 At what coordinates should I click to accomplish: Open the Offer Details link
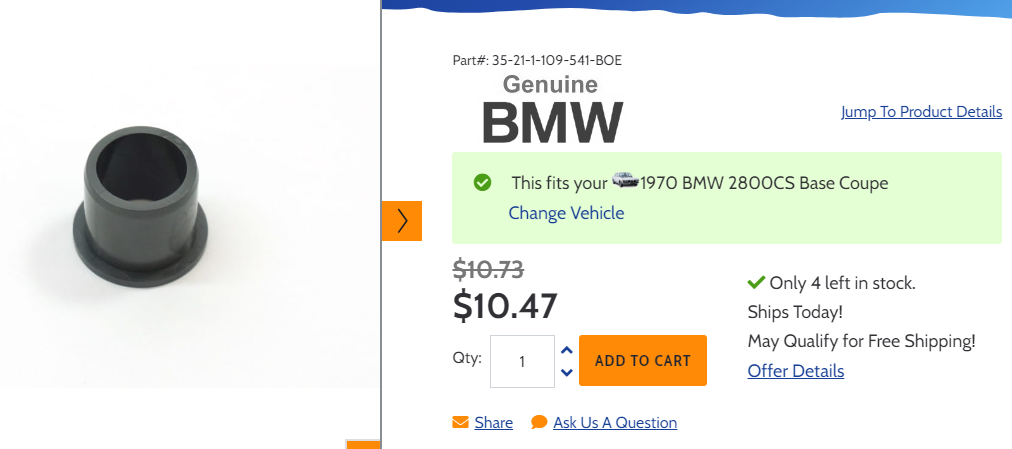point(796,371)
